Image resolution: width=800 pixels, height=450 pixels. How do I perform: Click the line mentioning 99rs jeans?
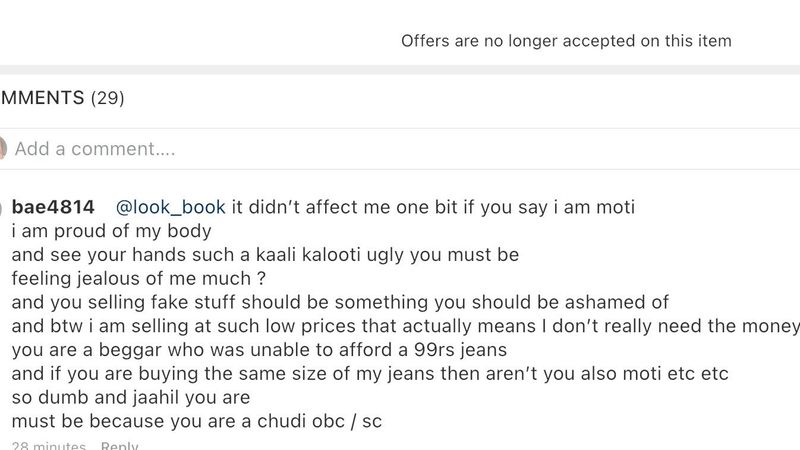coord(259,350)
